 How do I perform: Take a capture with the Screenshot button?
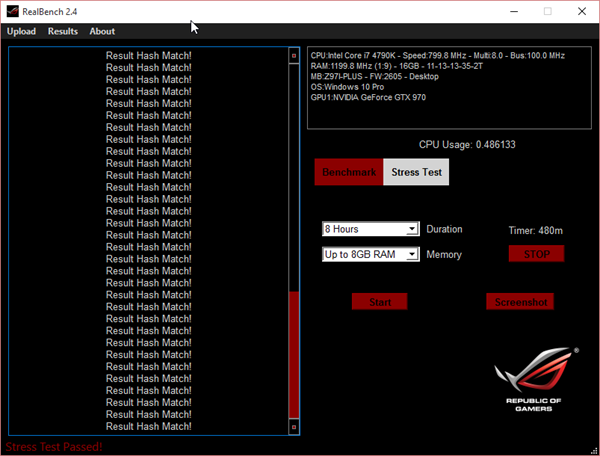tap(520, 302)
